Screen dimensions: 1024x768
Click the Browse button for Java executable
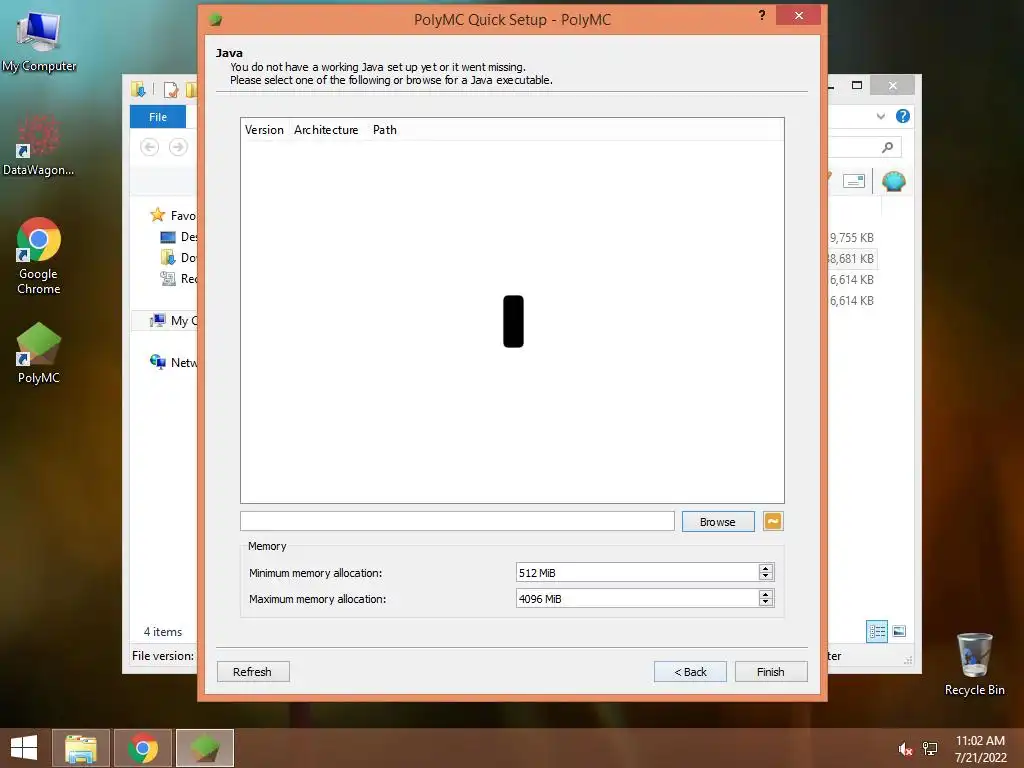(x=718, y=522)
